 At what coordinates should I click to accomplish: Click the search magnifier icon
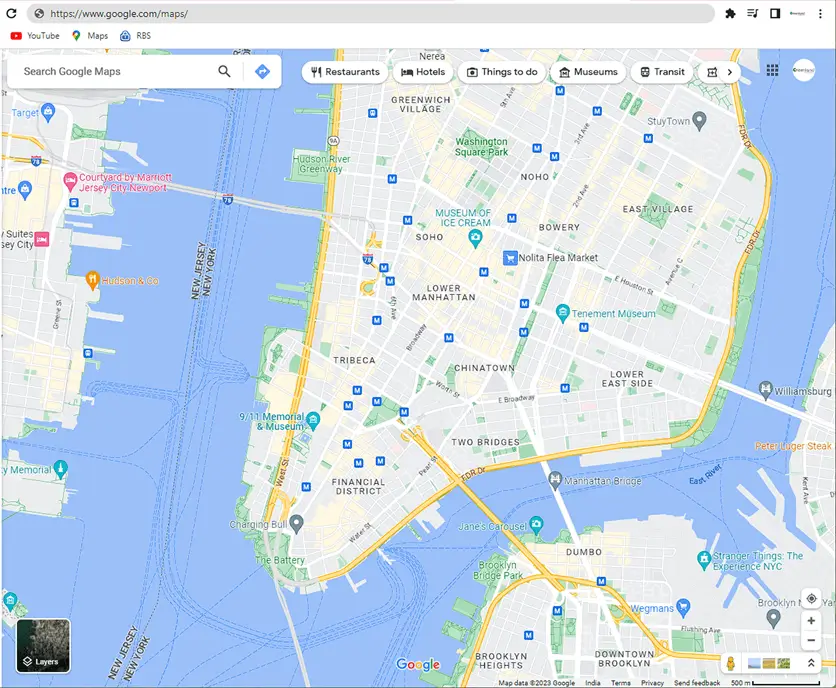pyautogui.click(x=224, y=71)
